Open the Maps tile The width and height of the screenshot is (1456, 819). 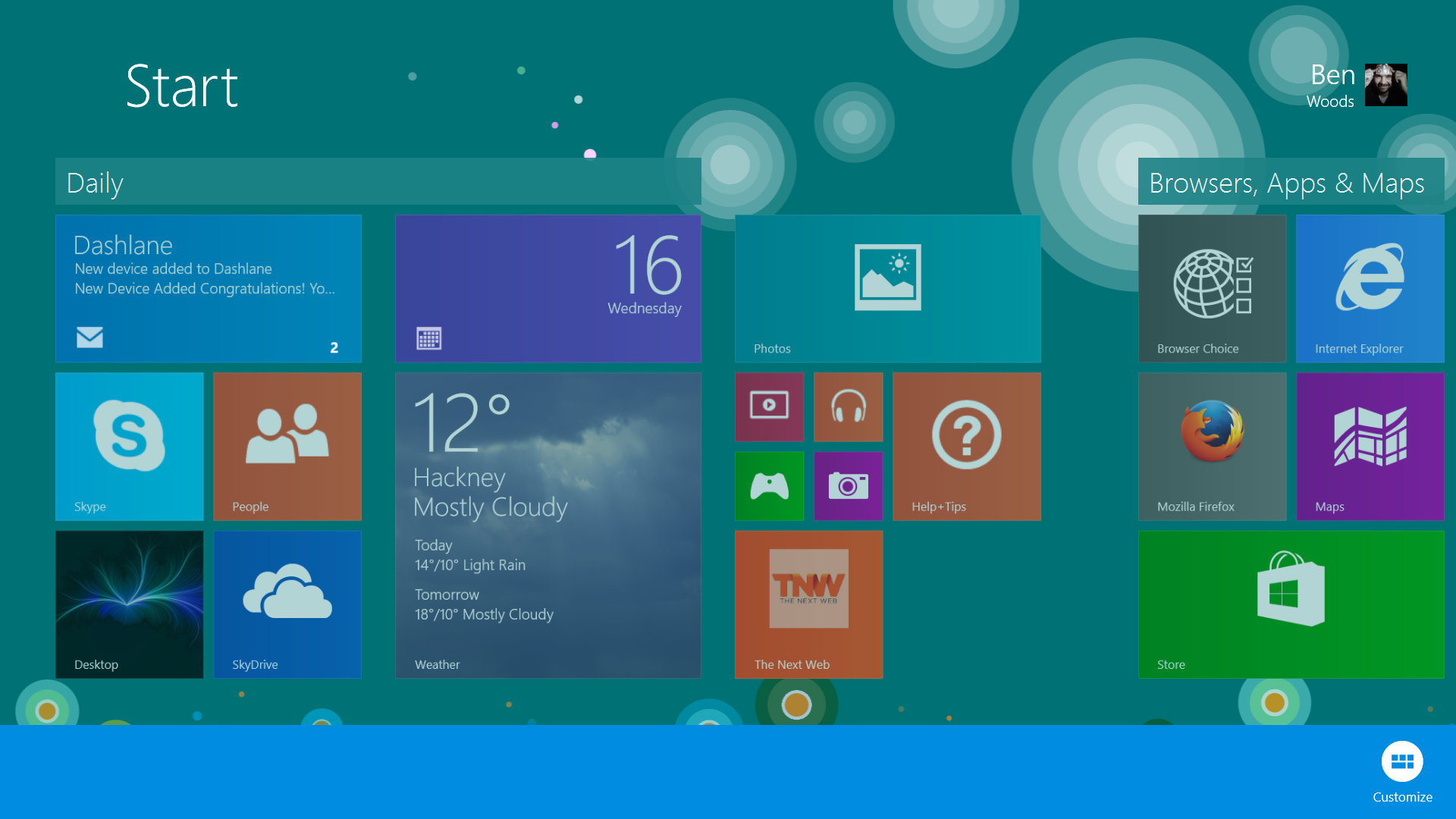click(1370, 447)
